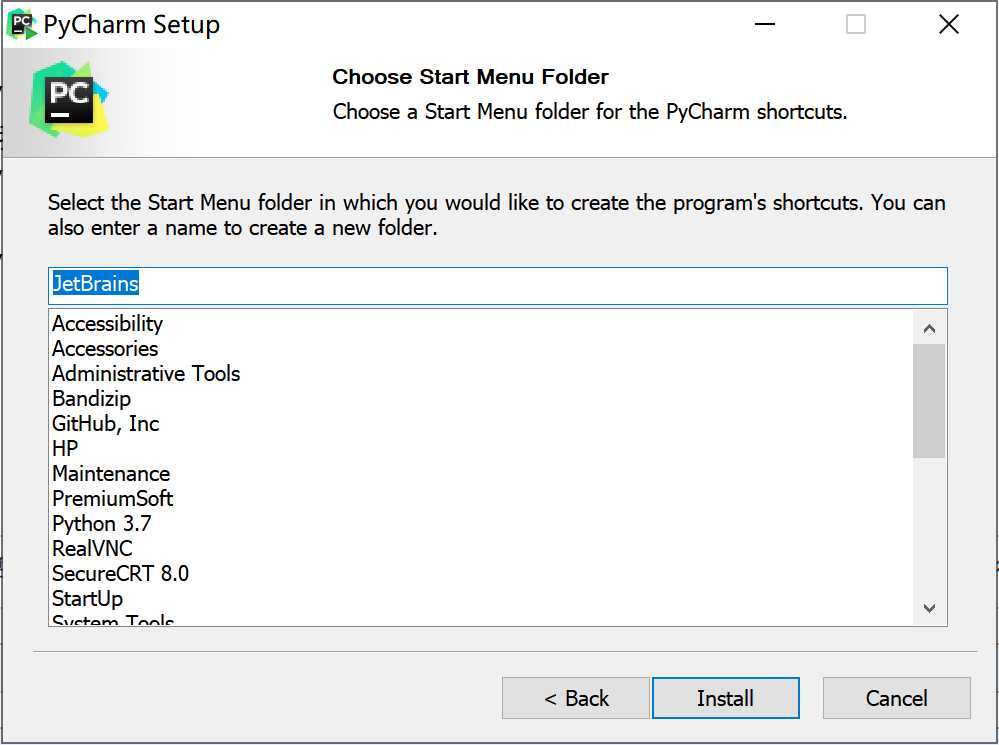Click the JetBrains folder name field

click(x=497, y=285)
